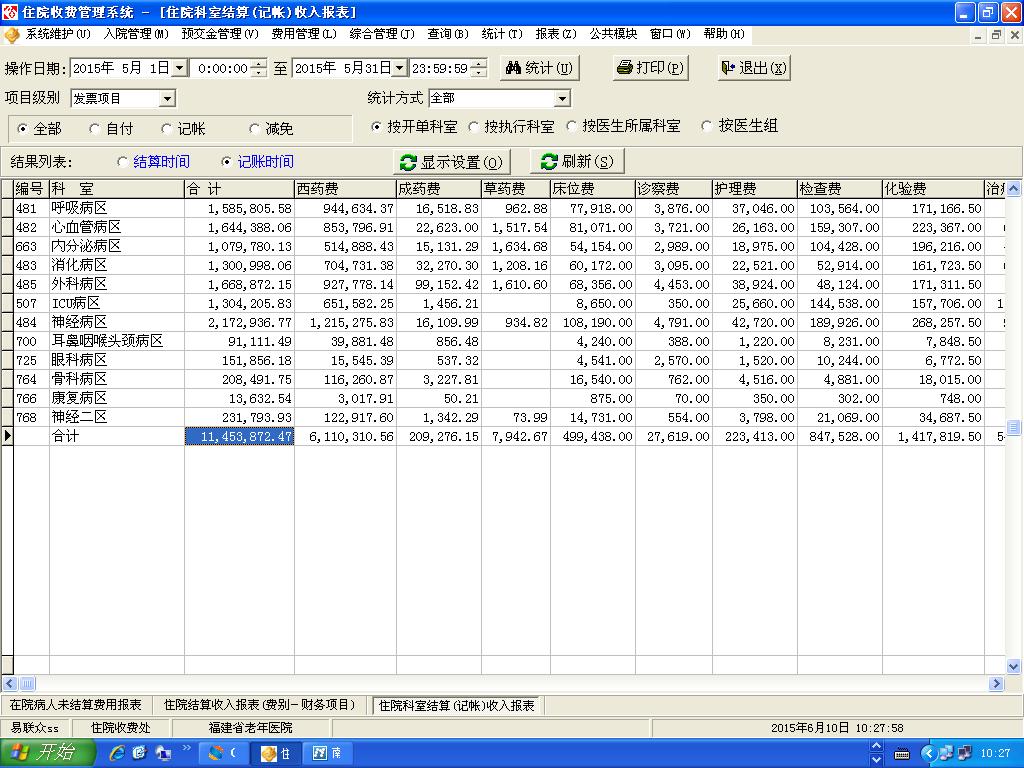Click the tray expand arrow icon

(x=928, y=754)
